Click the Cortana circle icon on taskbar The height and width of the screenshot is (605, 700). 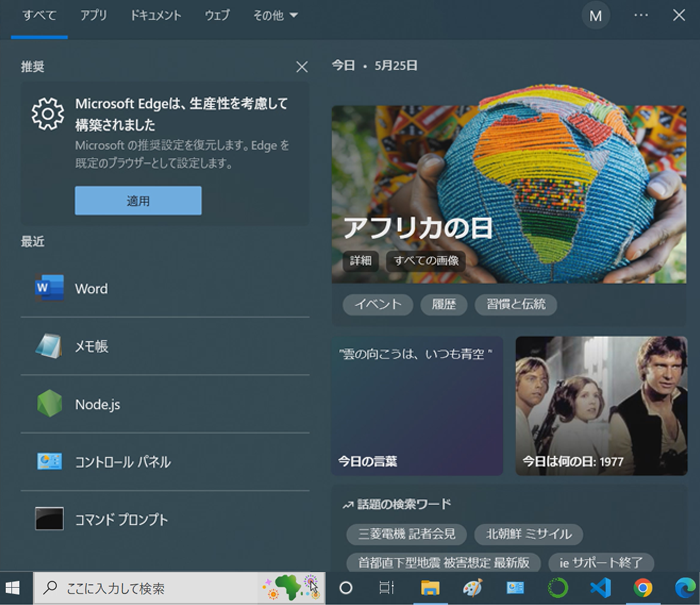[346, 588]
